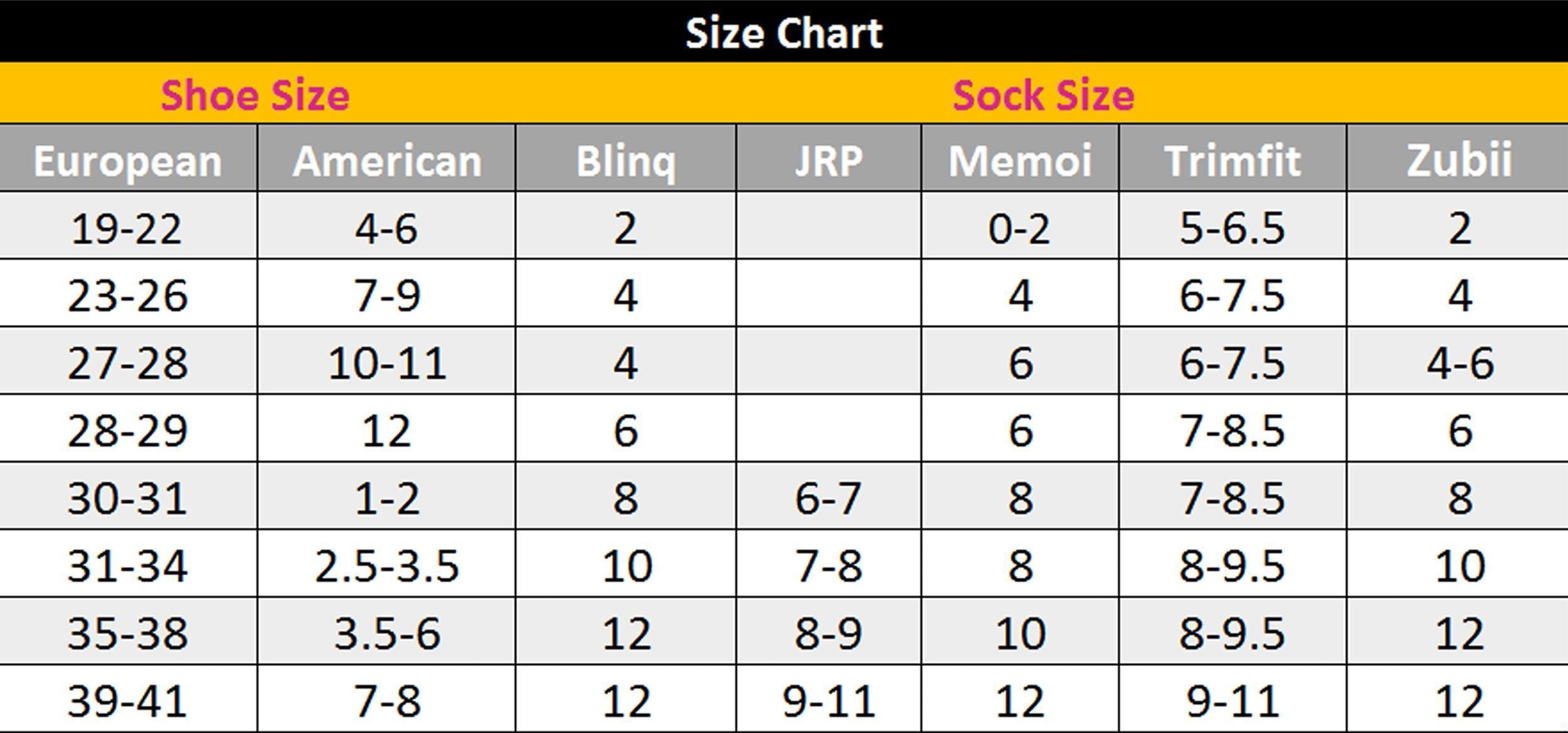Select the American 2.5-3.5 cell

387,566
